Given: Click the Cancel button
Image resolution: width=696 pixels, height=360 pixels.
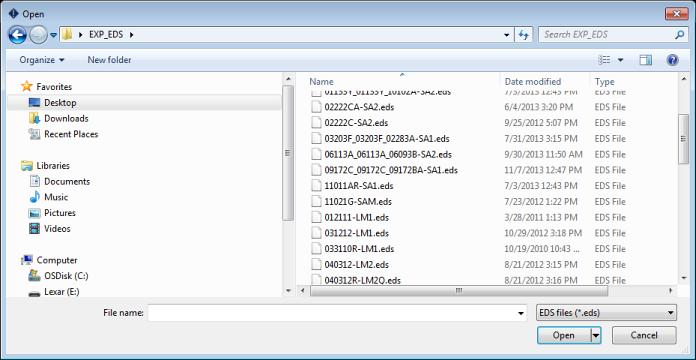Looking at the screenshot, I should point(644,335).
